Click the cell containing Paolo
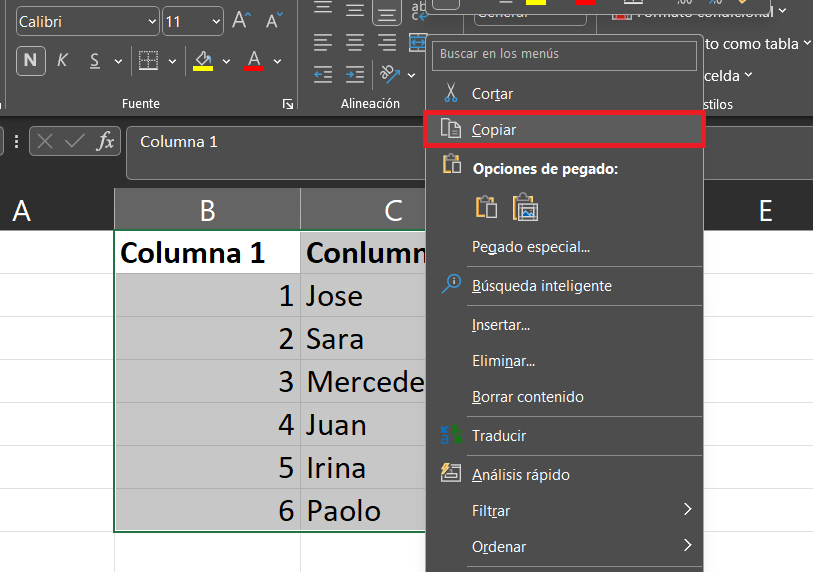The image size is (813, 572). 363,510
